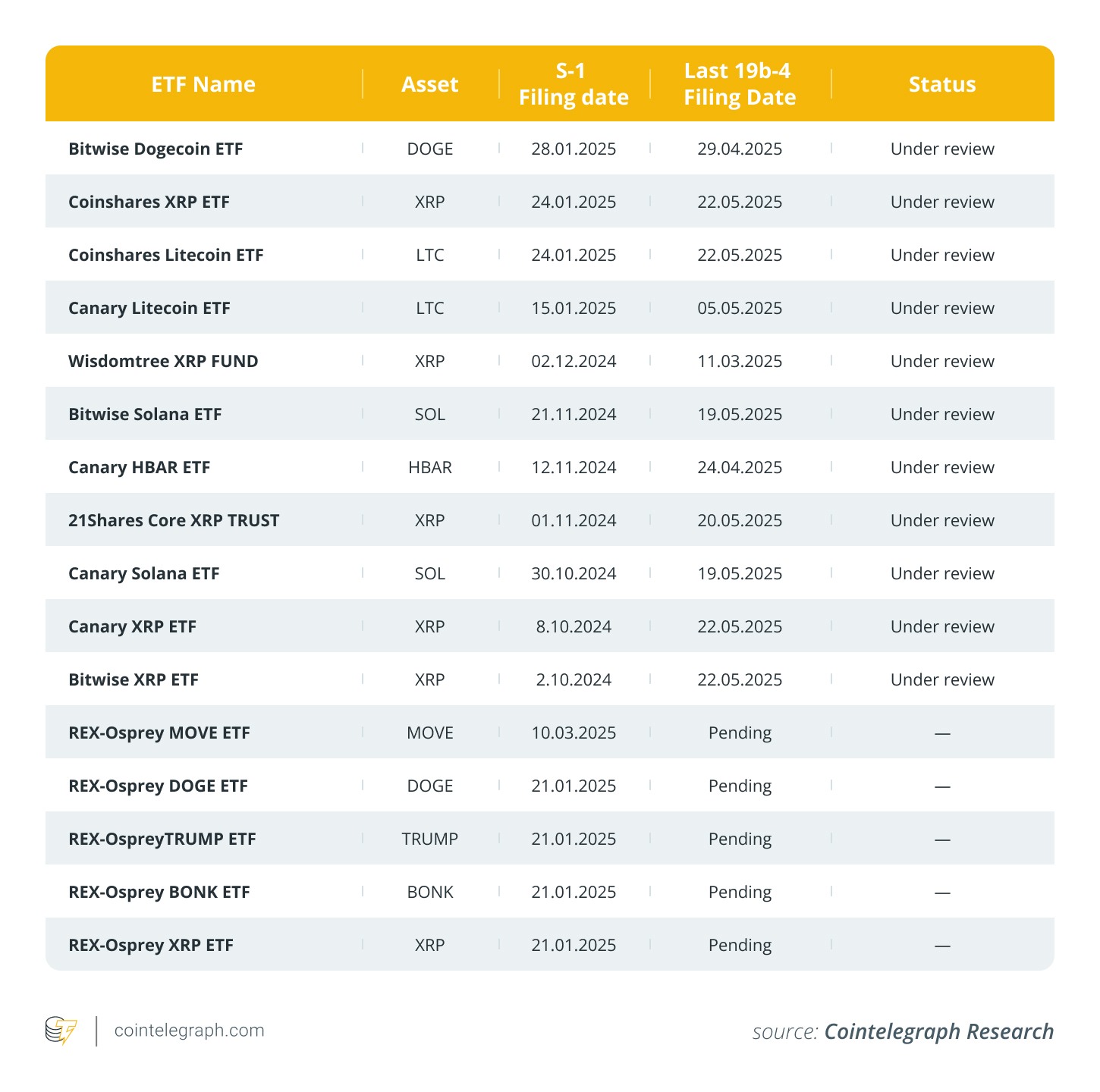Select the ETF Name column header
1100x1092 pixels.
coord(203,84)
